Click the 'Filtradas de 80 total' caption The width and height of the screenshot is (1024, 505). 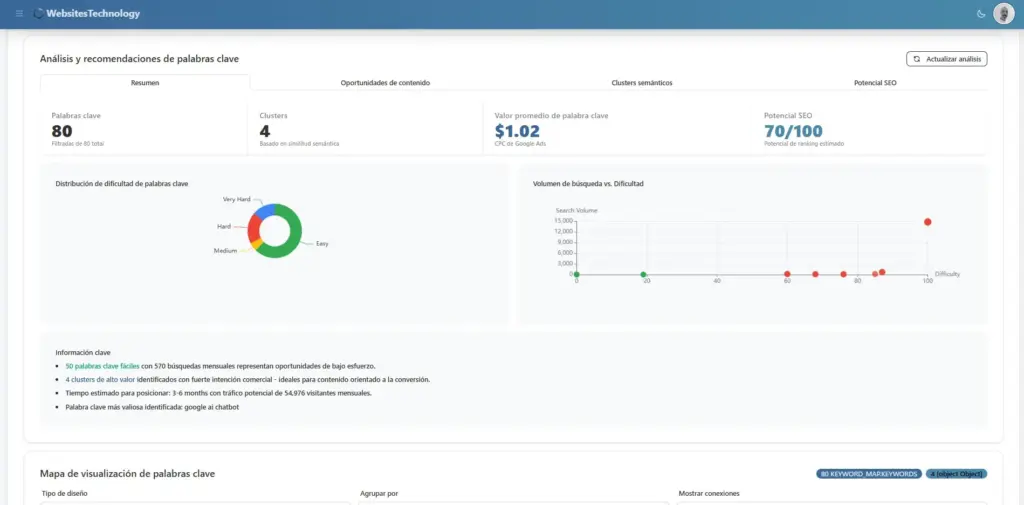[78, 144]
